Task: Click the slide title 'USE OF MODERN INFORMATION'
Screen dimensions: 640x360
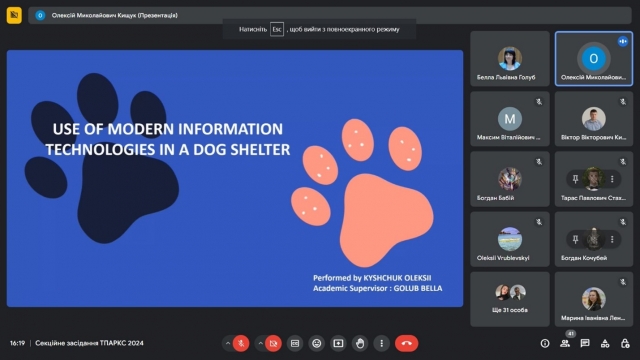Action: coord(168,129)
